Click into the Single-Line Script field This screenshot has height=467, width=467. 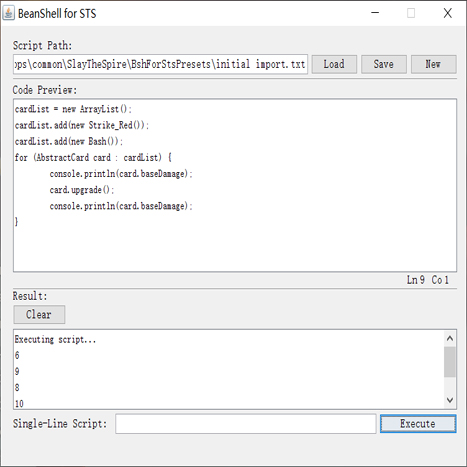click(246, 424)
